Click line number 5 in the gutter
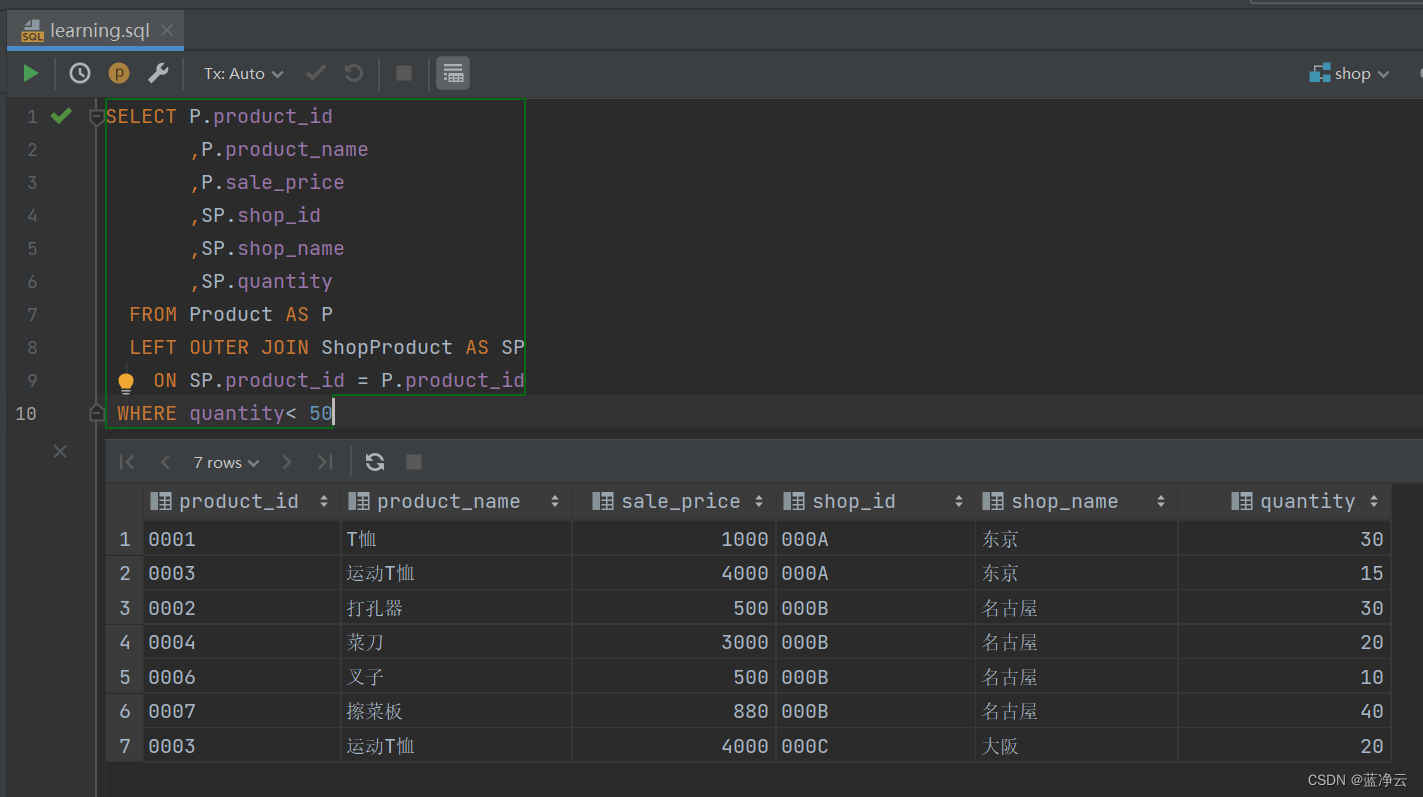 32,248
